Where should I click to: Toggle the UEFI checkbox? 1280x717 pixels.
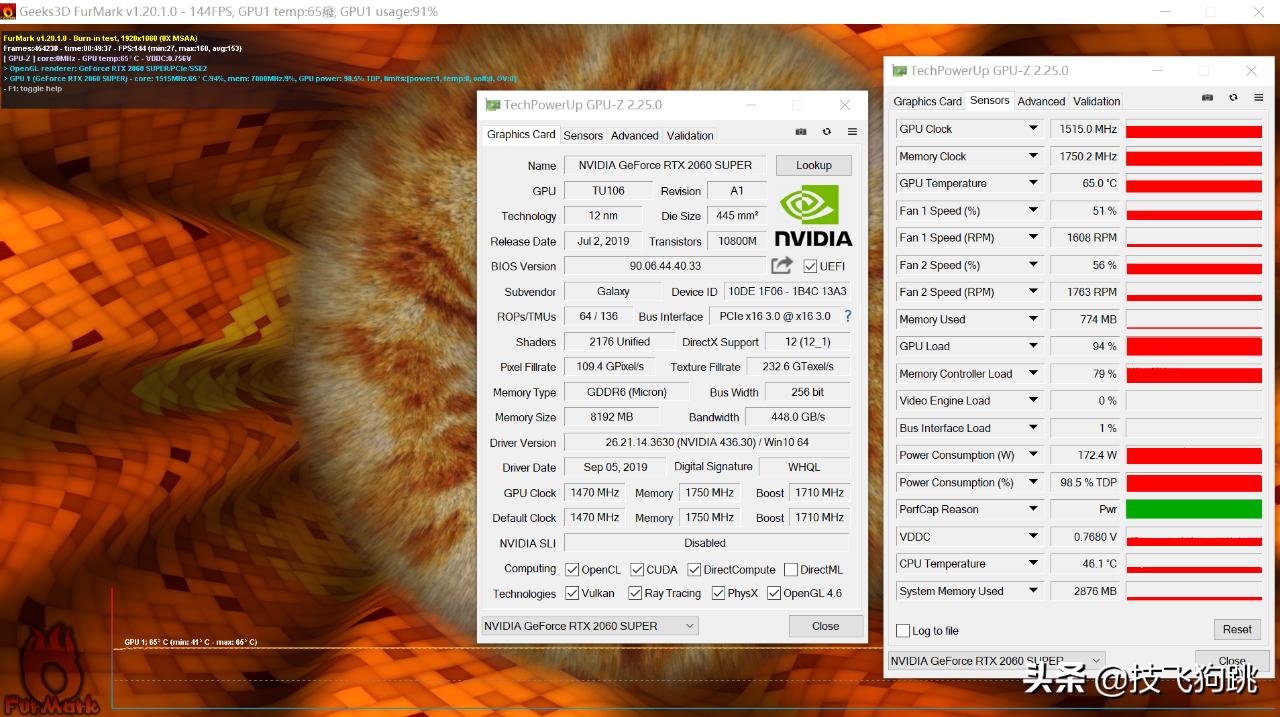click(x=810, y=266)
